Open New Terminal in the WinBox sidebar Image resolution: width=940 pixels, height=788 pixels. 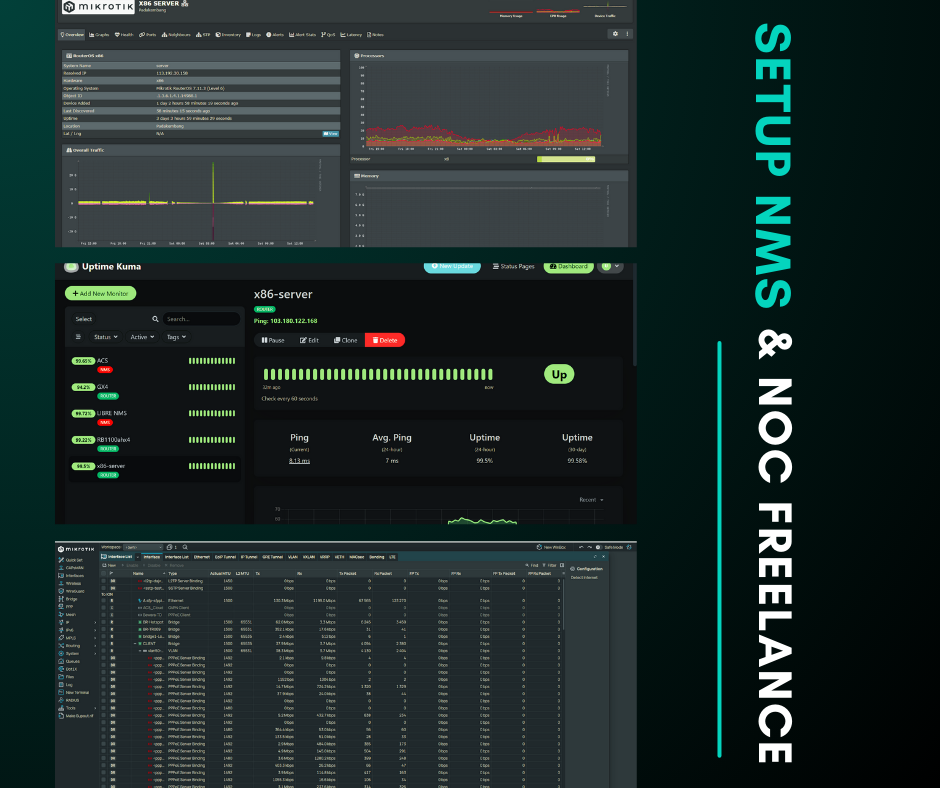(81, 692)
